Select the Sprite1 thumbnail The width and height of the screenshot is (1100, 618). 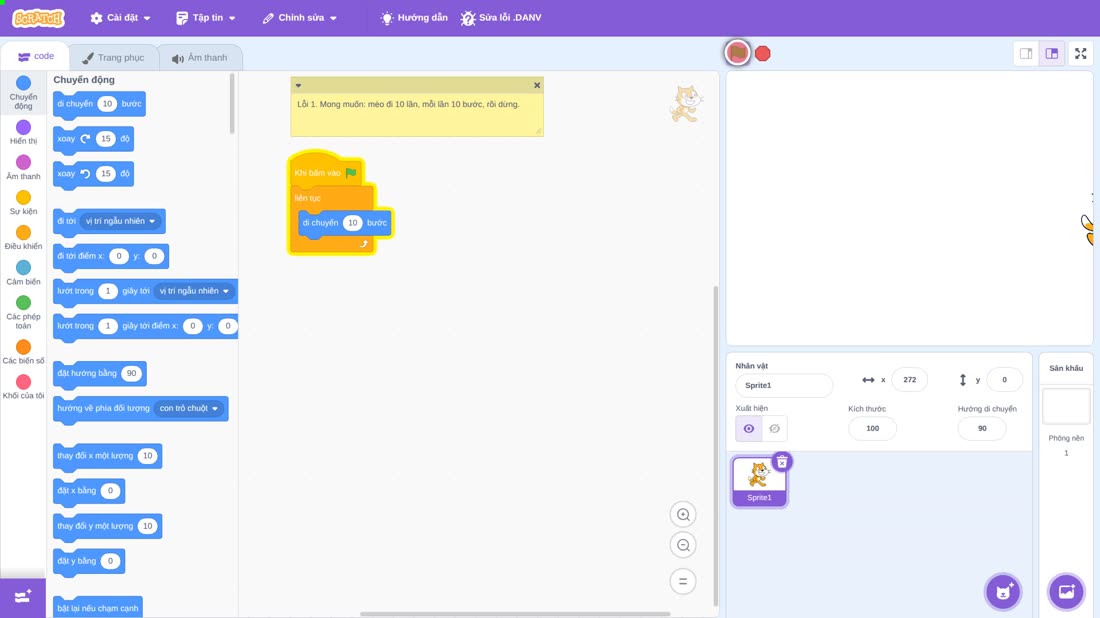(x=759, y=481)
